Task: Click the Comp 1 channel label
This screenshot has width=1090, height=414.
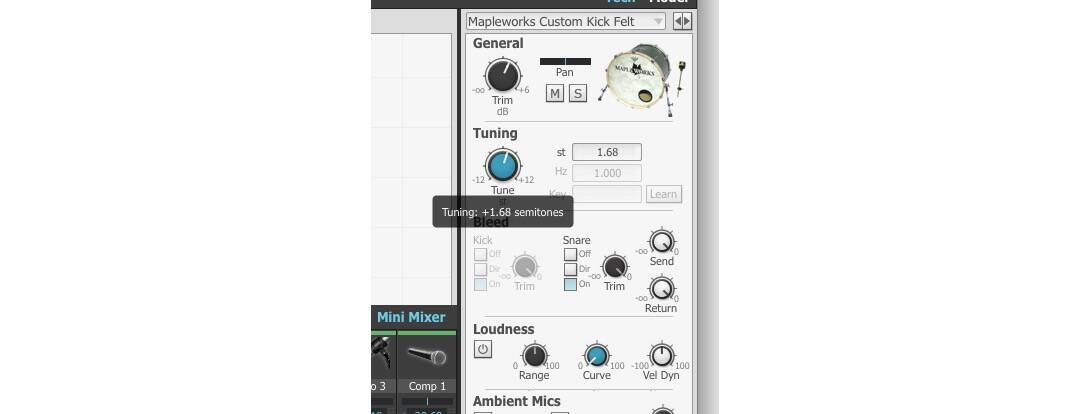Action: (427, 386)
